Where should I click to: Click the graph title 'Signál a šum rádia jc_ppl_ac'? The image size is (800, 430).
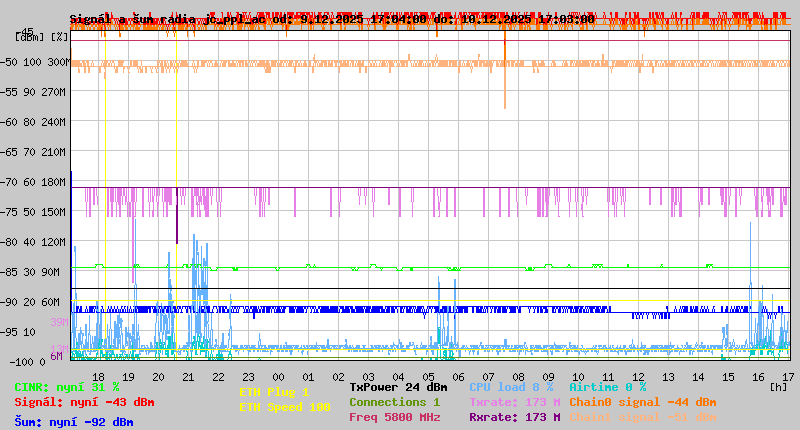click(x=167, y=19)
